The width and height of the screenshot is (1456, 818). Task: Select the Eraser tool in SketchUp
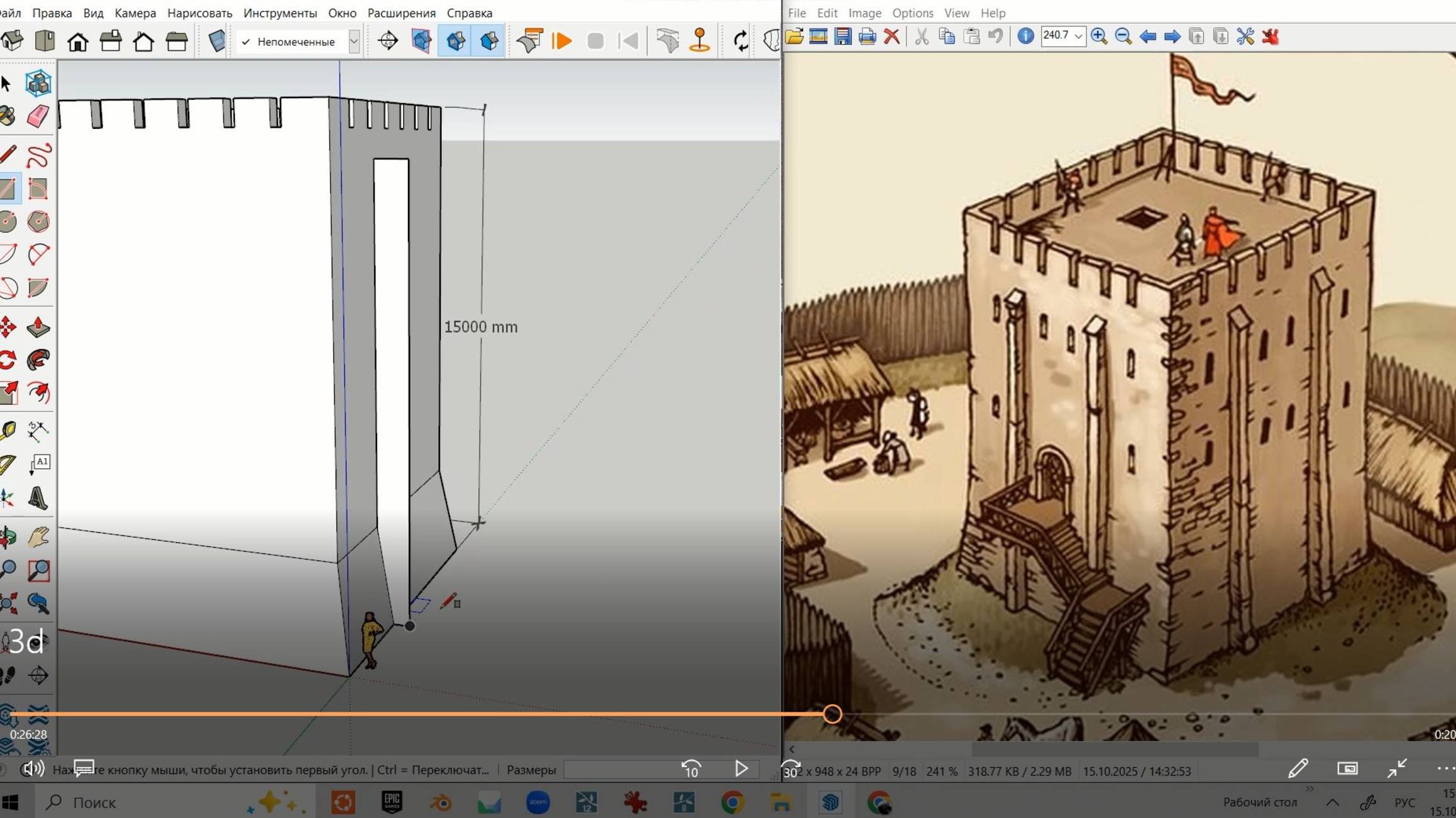(38, 116)
